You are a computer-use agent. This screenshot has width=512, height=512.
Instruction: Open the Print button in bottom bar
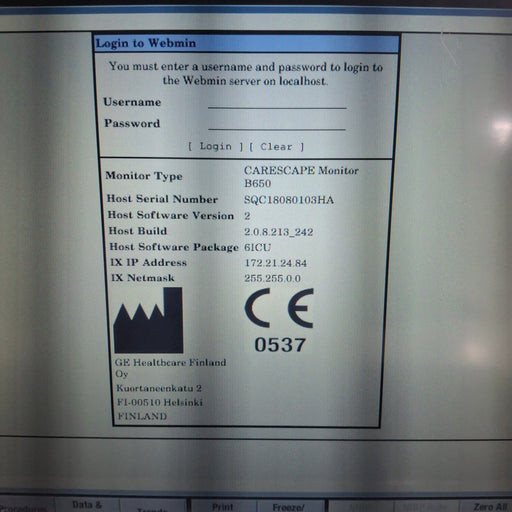pos(222,506)
